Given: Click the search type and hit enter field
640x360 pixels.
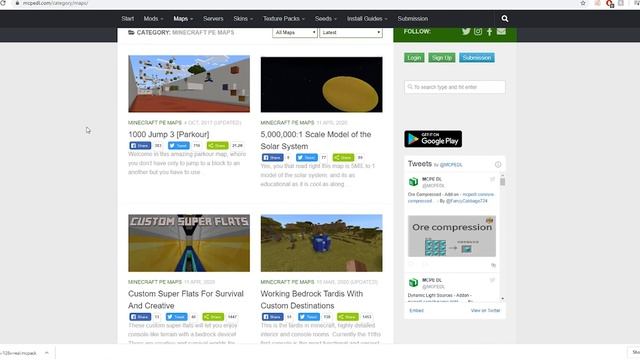Looking at the screenshot, I should click(x=455, y=87).
